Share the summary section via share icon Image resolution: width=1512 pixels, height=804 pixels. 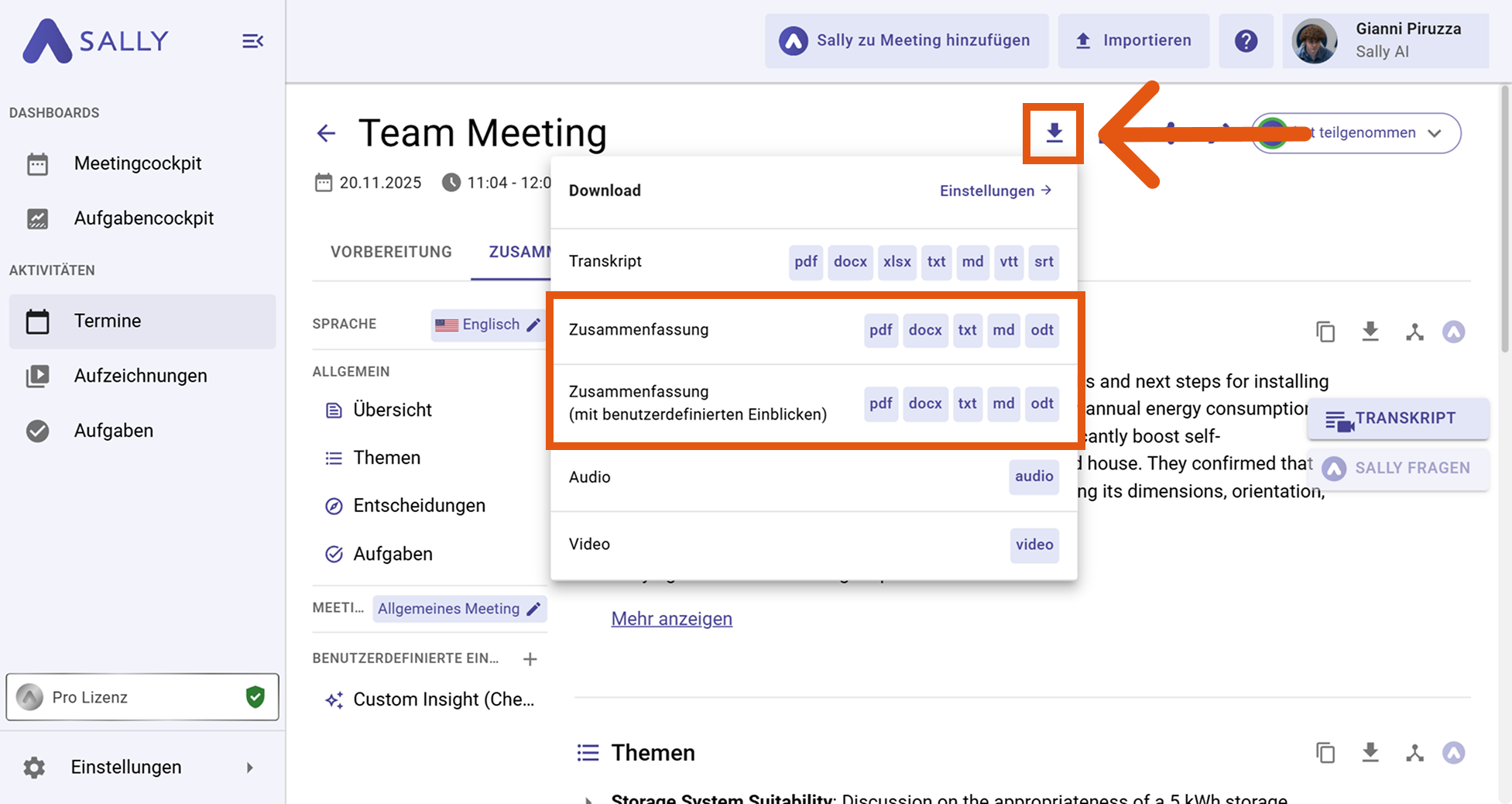1414,332
